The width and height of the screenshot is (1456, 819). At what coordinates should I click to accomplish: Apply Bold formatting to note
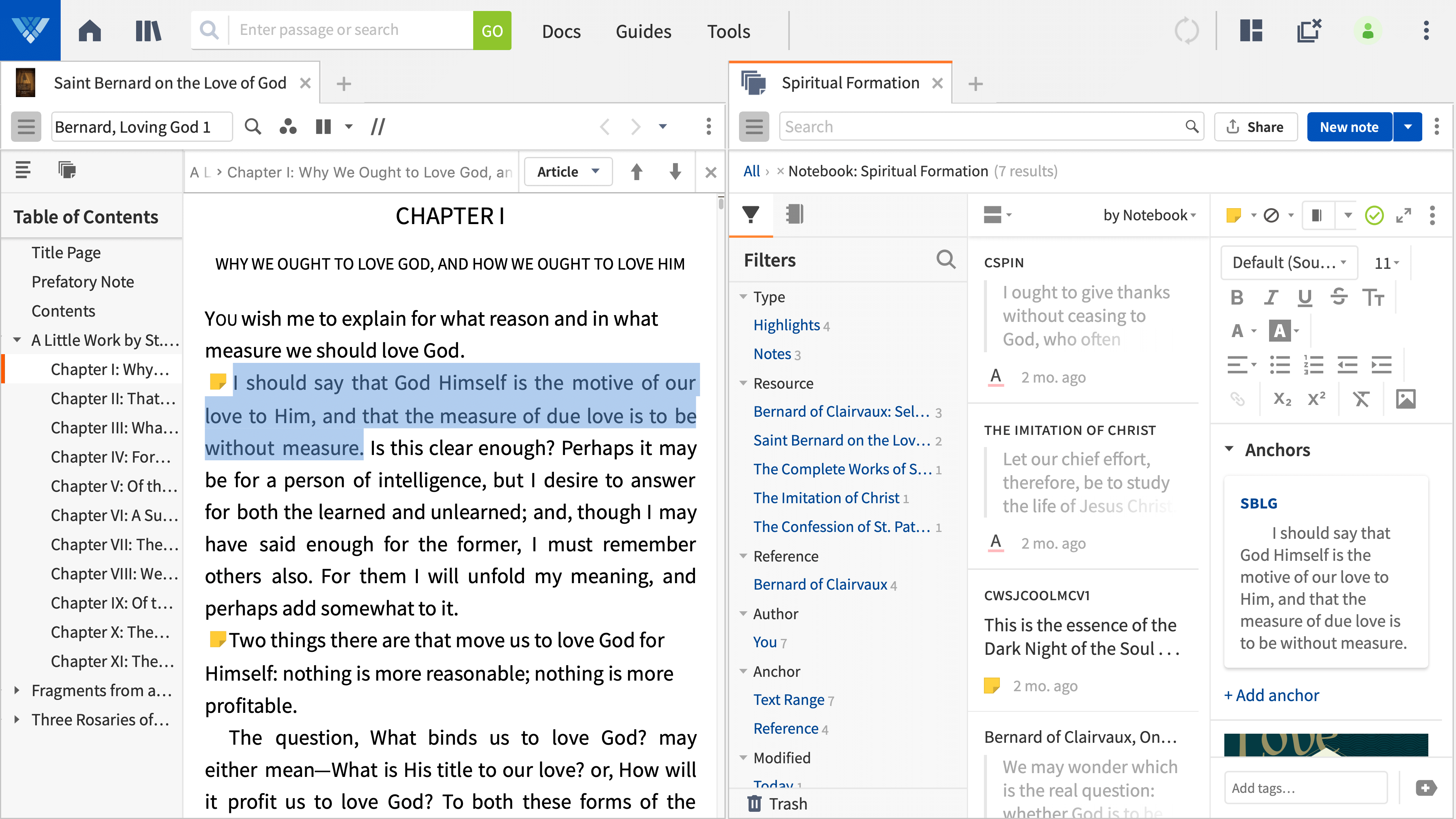click(x=1237, y=297)
